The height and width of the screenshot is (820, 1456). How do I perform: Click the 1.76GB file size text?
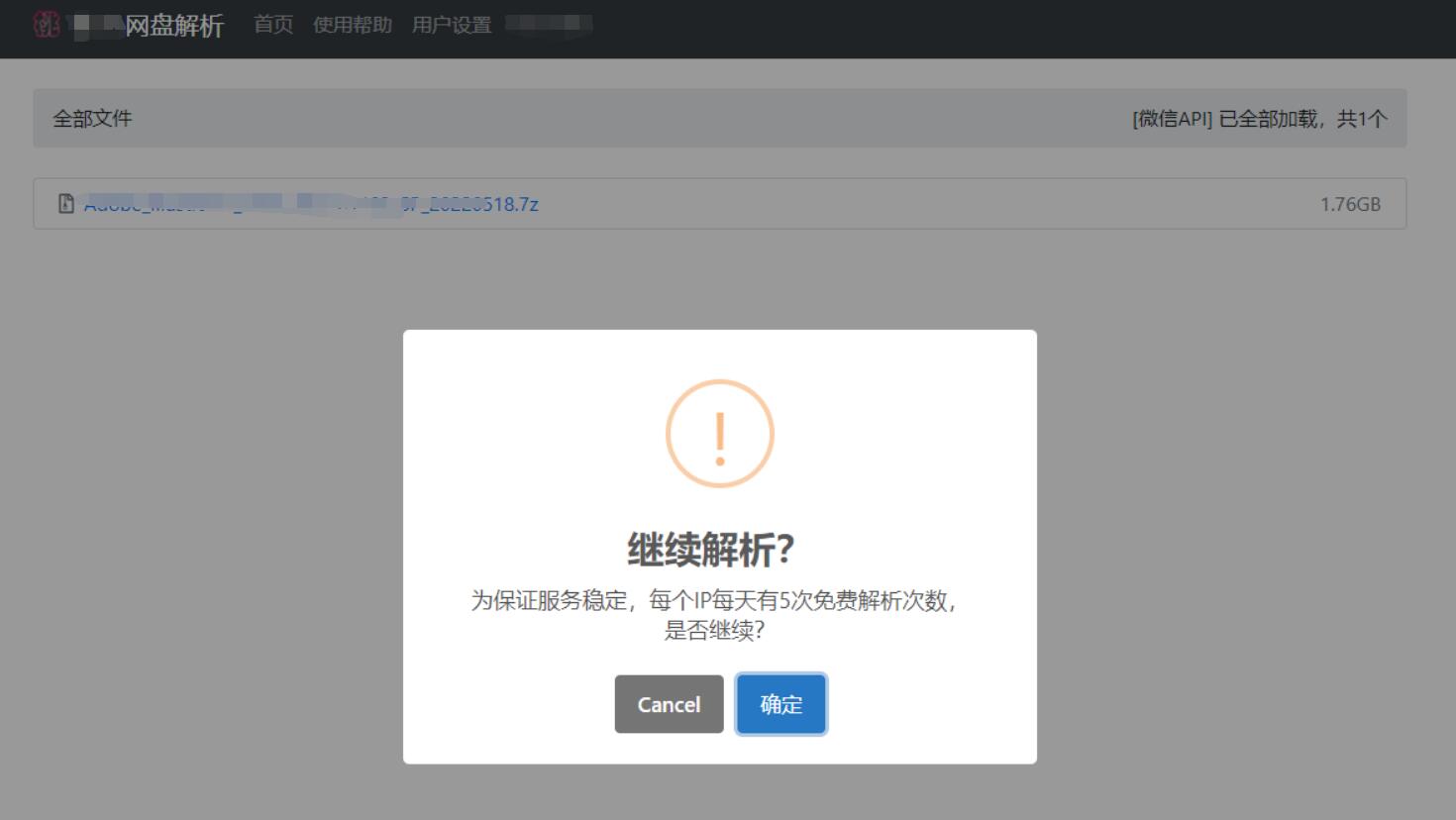(1350, 204)
